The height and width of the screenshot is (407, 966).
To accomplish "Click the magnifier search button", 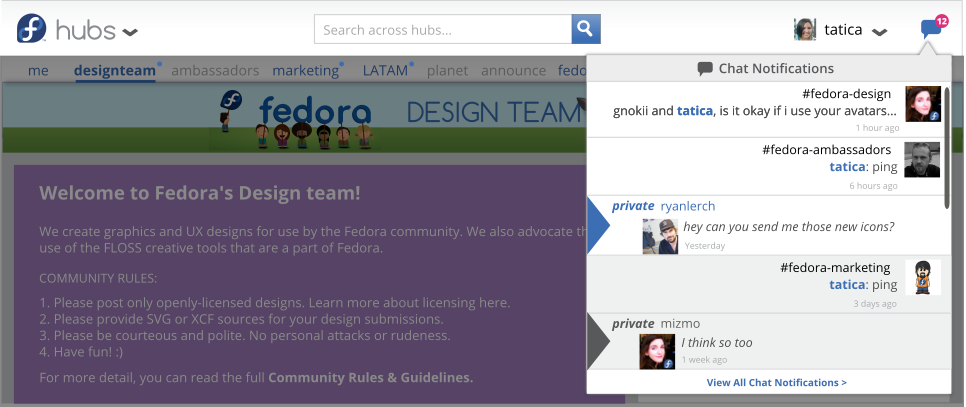I will [x=586, y=29].
